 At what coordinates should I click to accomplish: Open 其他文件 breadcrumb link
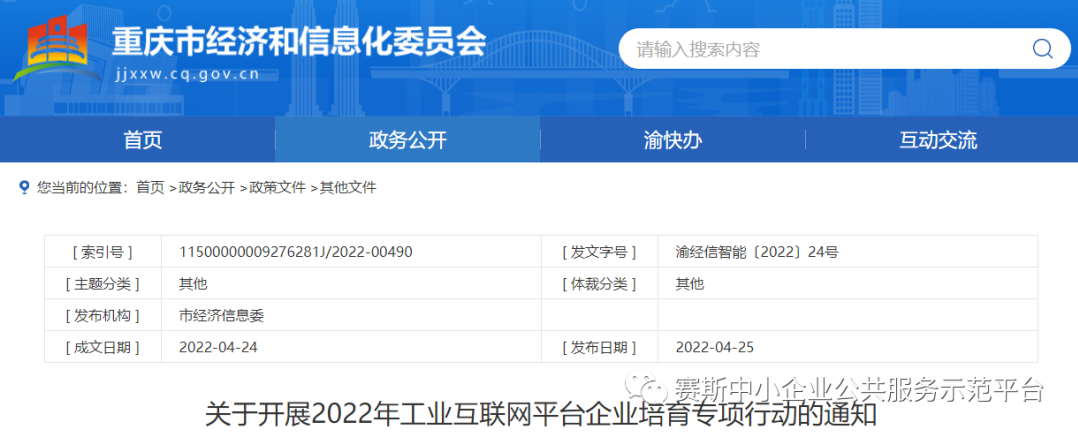point(347,188)
